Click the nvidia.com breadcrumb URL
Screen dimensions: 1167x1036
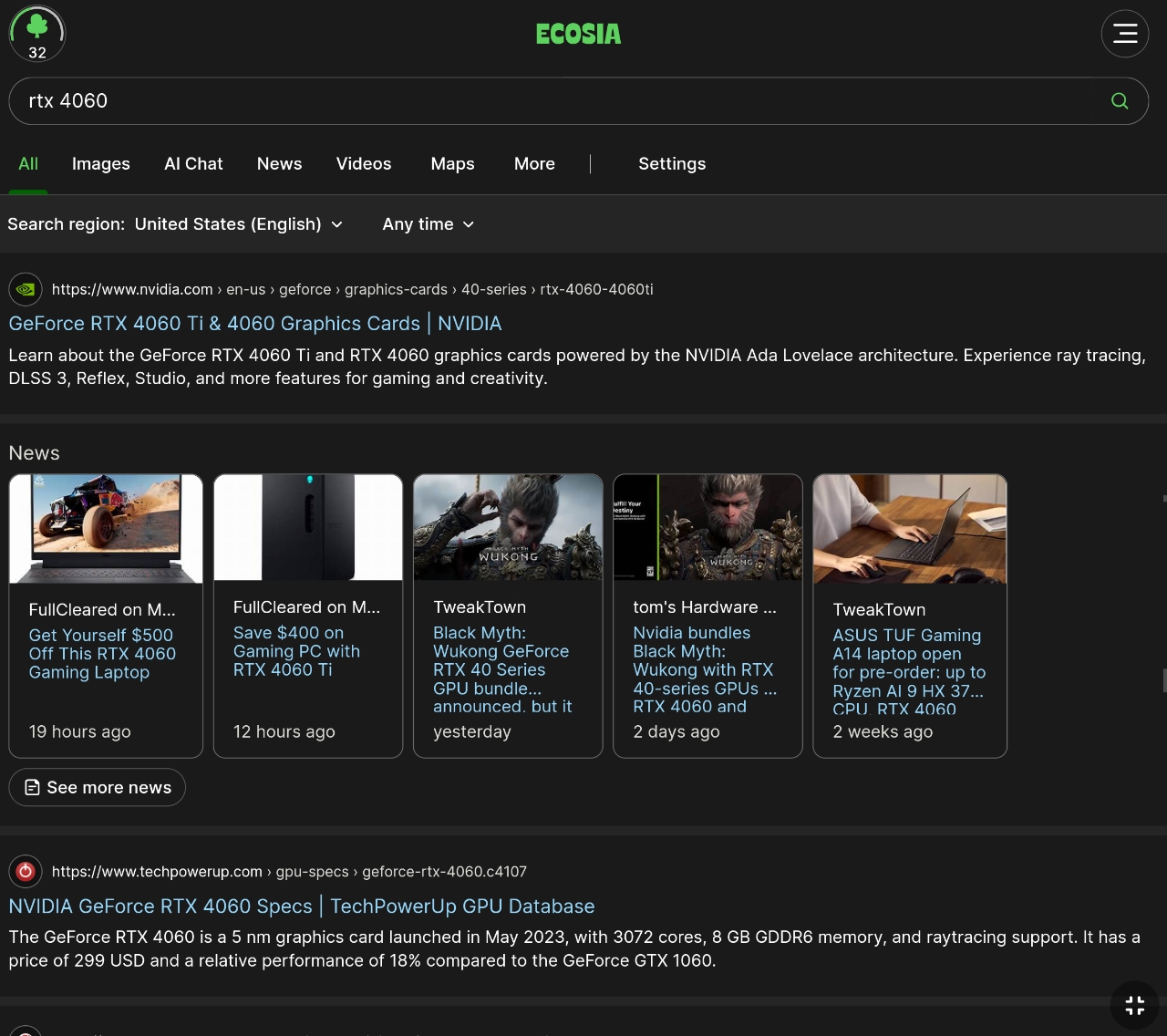coord(352,289)
